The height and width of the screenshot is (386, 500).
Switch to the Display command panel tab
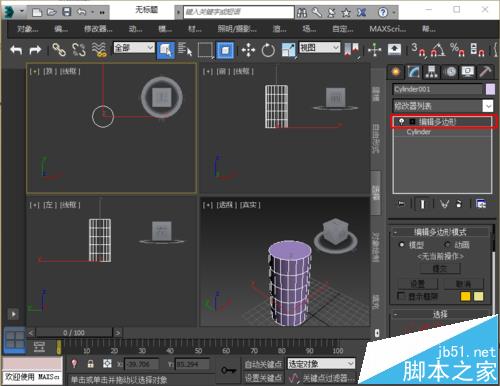[x=468, y=72]
